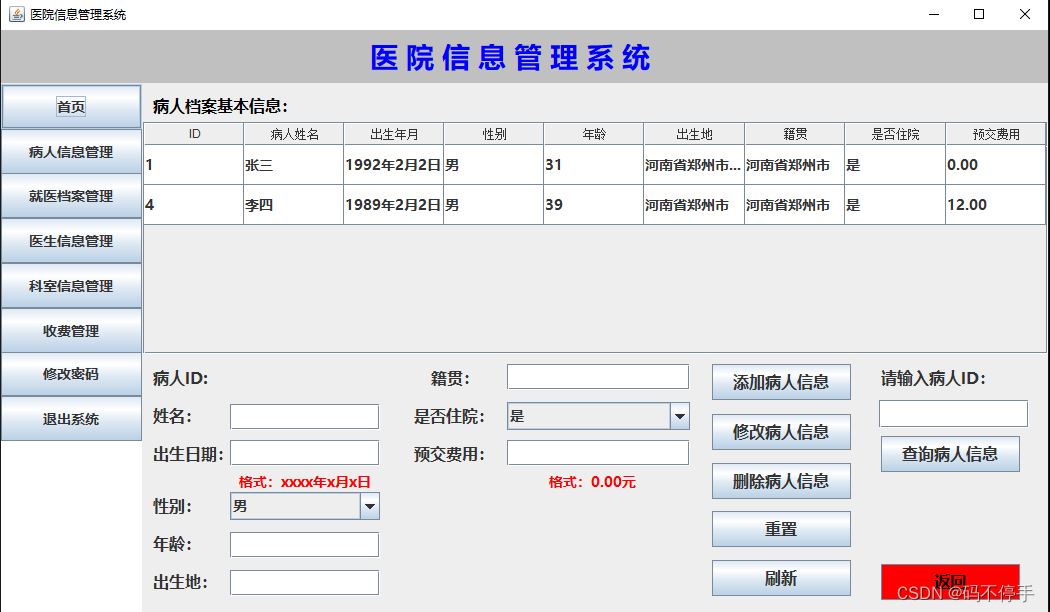Open the 性别 dropdown arrow
This screenshot has width=1050, height=612.
[x=370, y=506]
